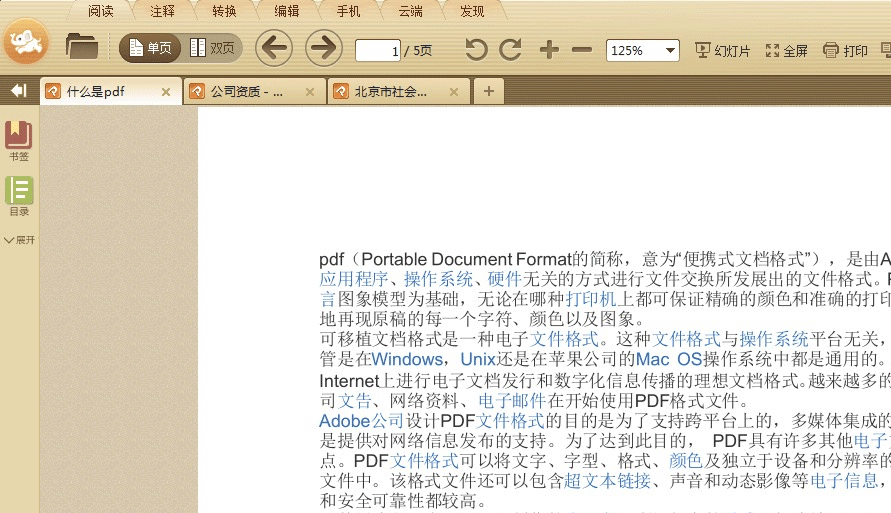Viewport: 891px width, 513px height.
Task: Open the table of contents panel (目录)
Action: pos(19,196)
